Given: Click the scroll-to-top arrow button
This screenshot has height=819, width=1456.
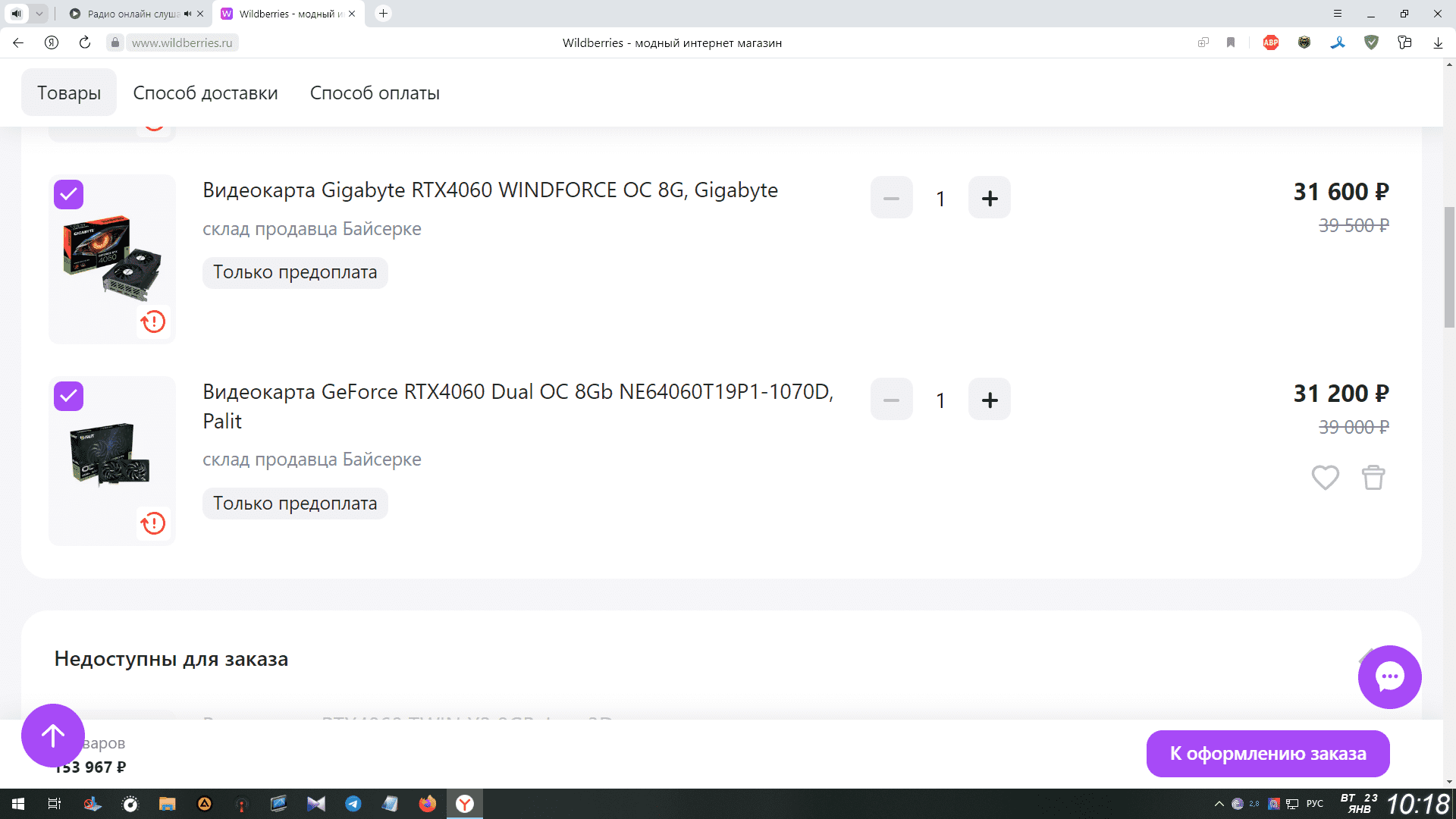Looking at the screenshot, I should pos(53,736).
